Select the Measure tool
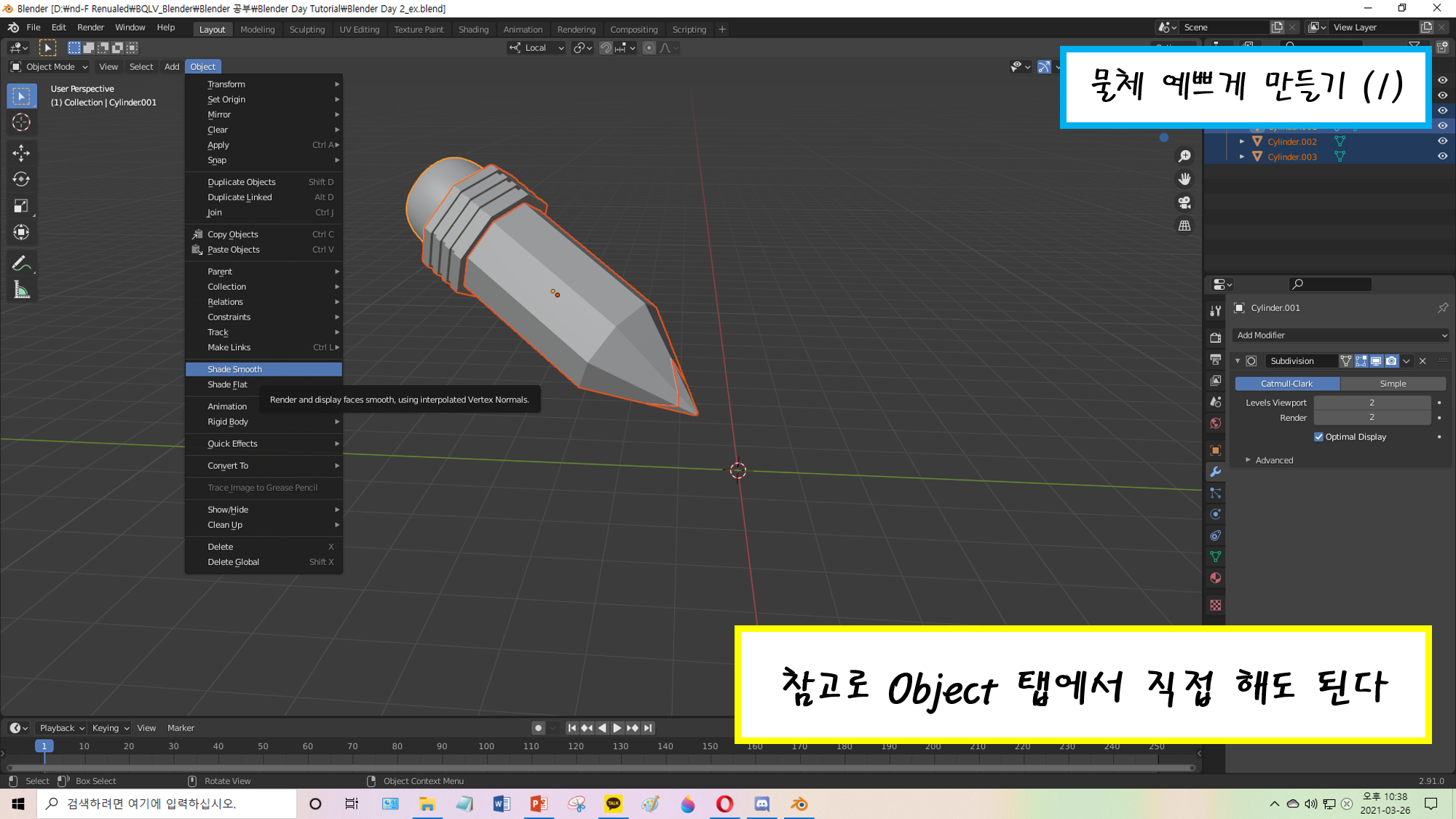Viewport: 1456px width, 819px height. tap(21, 290)
